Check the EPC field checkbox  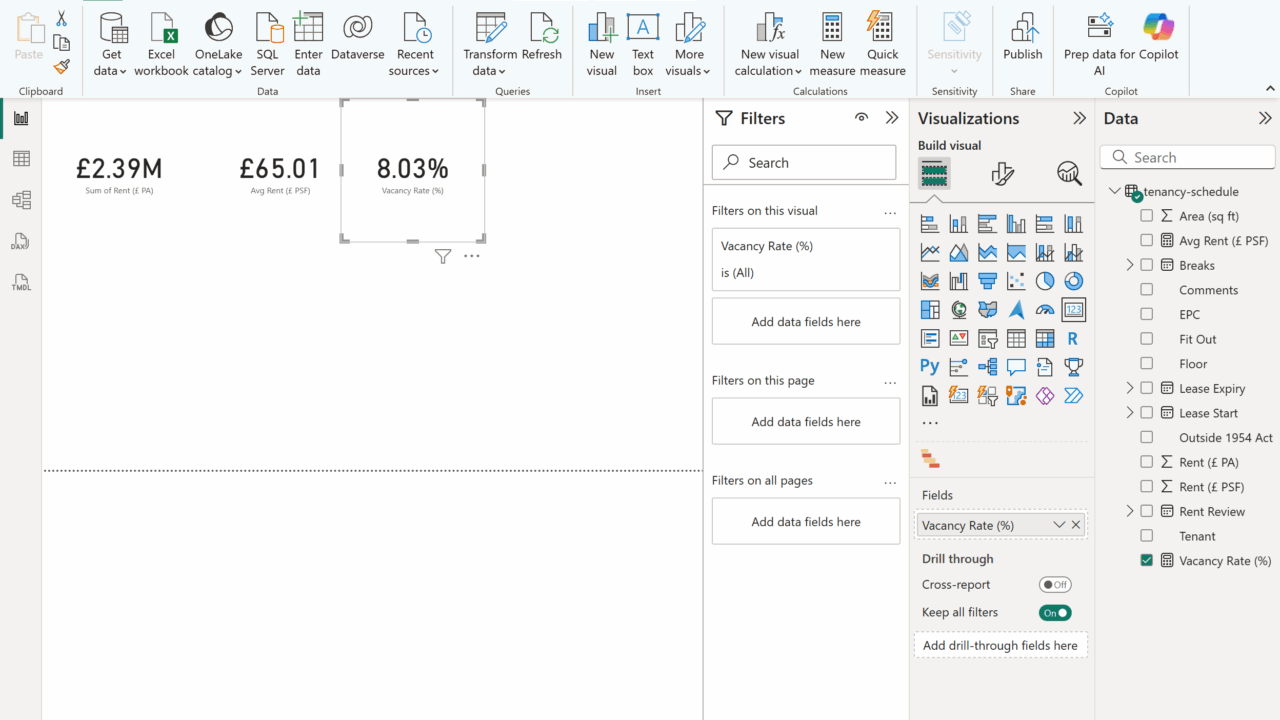click(1147, 314)
